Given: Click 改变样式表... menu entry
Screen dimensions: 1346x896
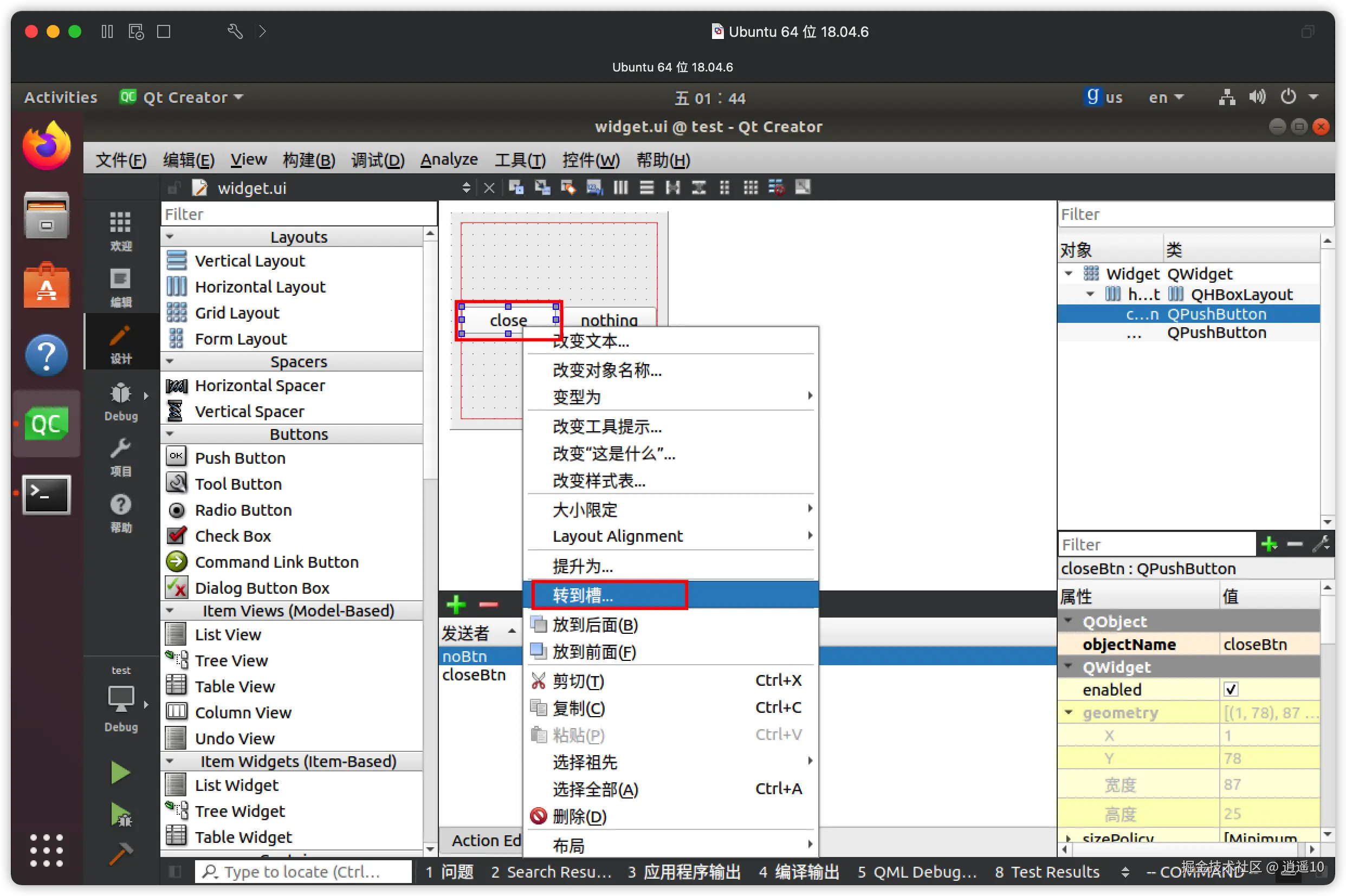Looking at the screenshot, I should coord(599,481).
